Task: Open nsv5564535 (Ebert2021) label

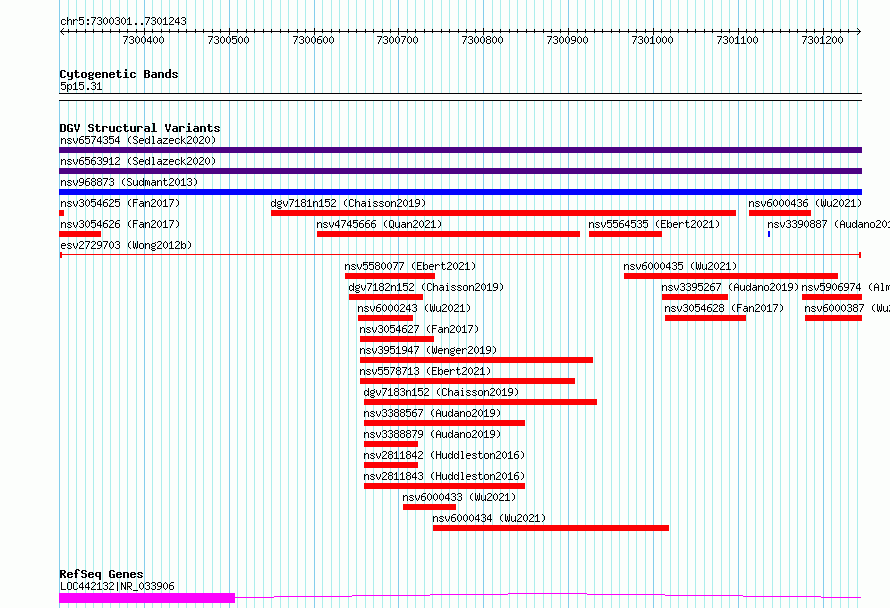Action: [x=654, y=224]
